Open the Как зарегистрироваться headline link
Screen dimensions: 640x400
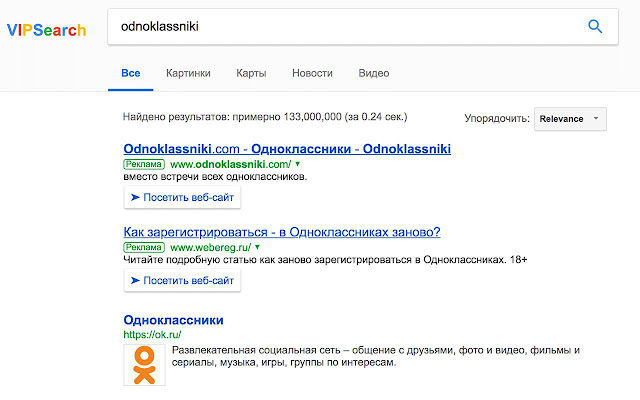click(x=281, y=232)
